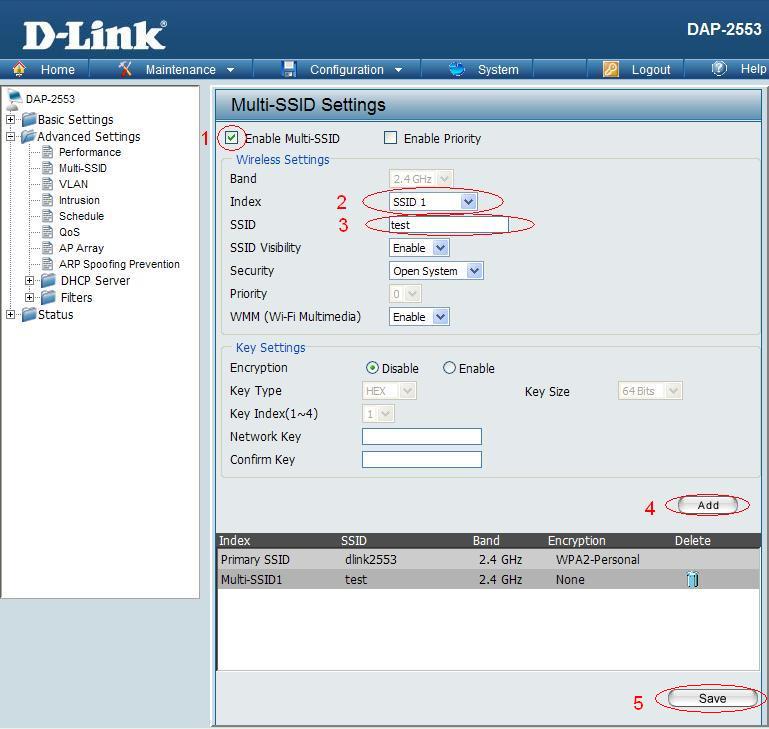Click the DAP-2553 device icon in tree
The width and height of the screenshot is (769, 729).
coord(13,99)
